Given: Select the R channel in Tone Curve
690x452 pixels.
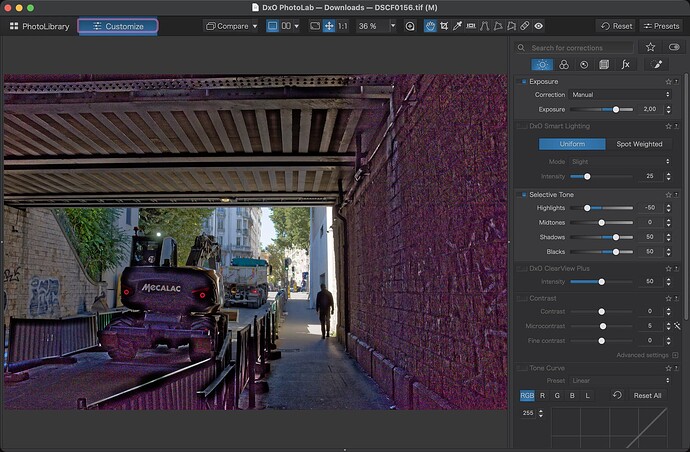Looking at the screenshot, I should 543,395.
